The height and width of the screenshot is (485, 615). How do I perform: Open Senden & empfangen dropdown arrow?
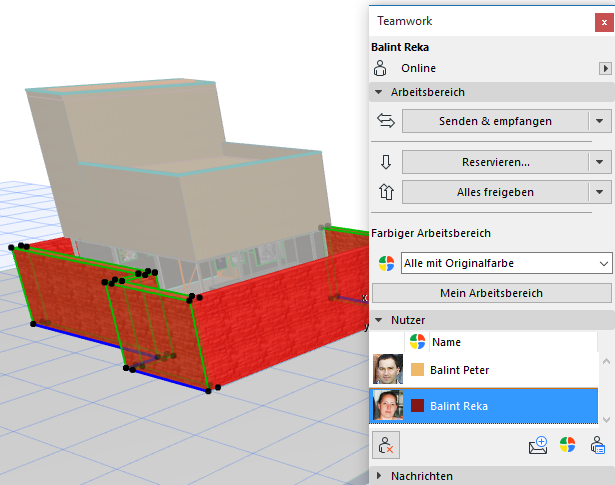click(x=600, y=121)
